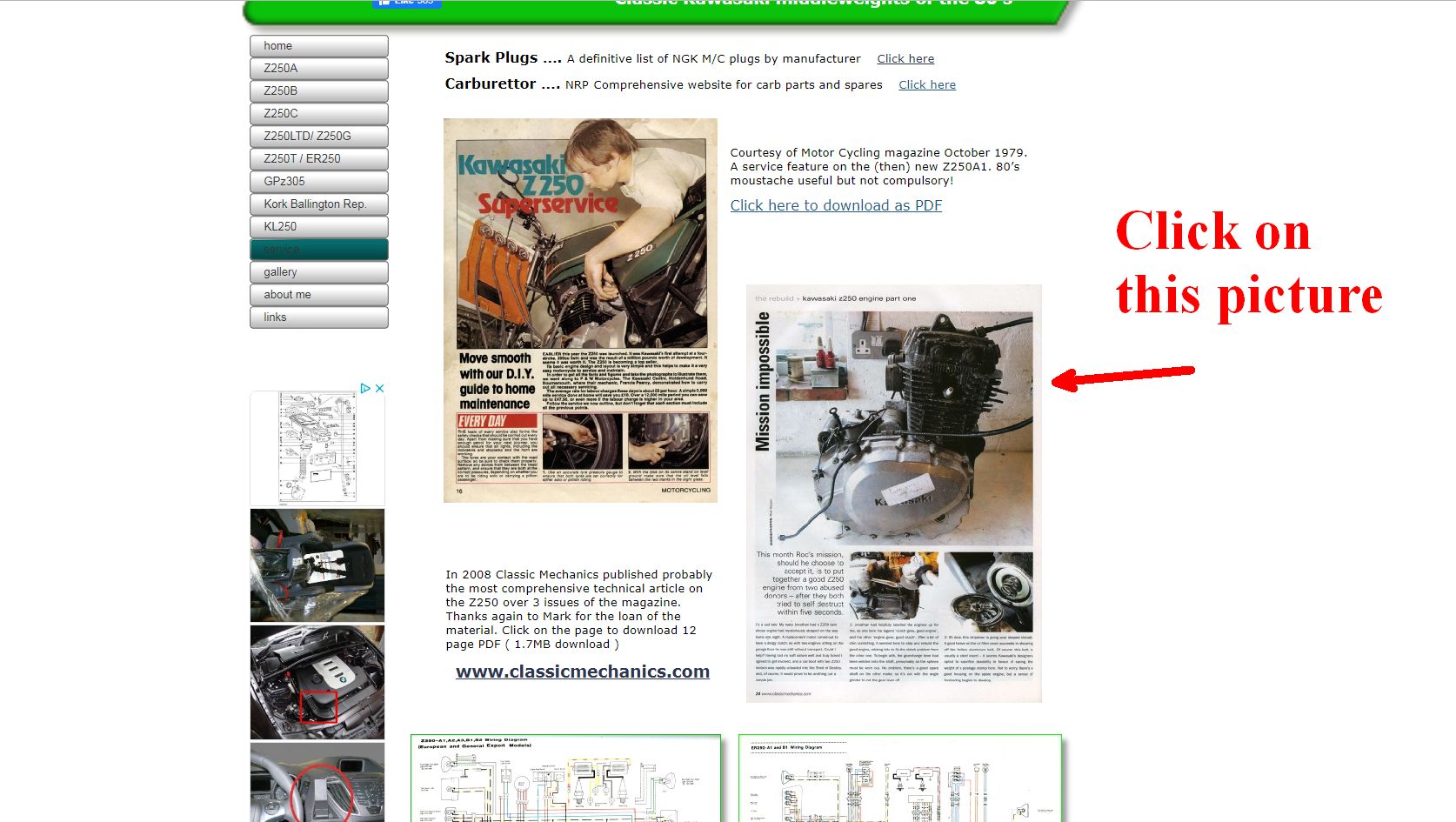1456x822 pixels.
Task: Open the about me page
Action: tap(318, 295)
